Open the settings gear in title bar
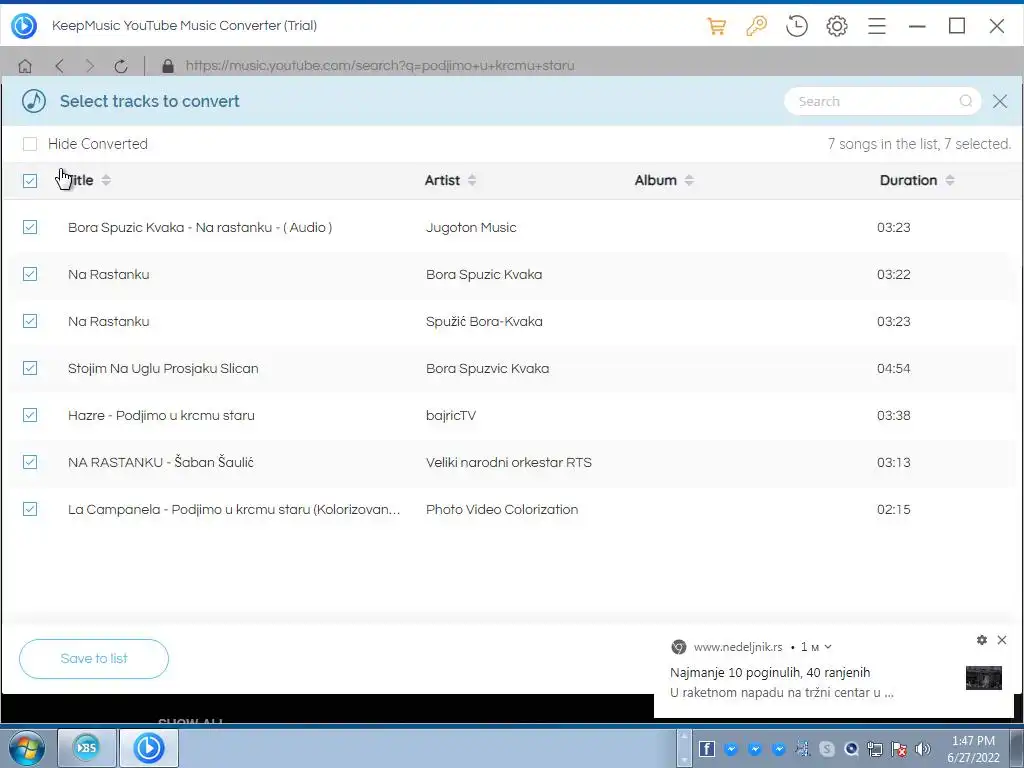The width and height of the screenshot is (1024, 768). (x=837, y=26)
